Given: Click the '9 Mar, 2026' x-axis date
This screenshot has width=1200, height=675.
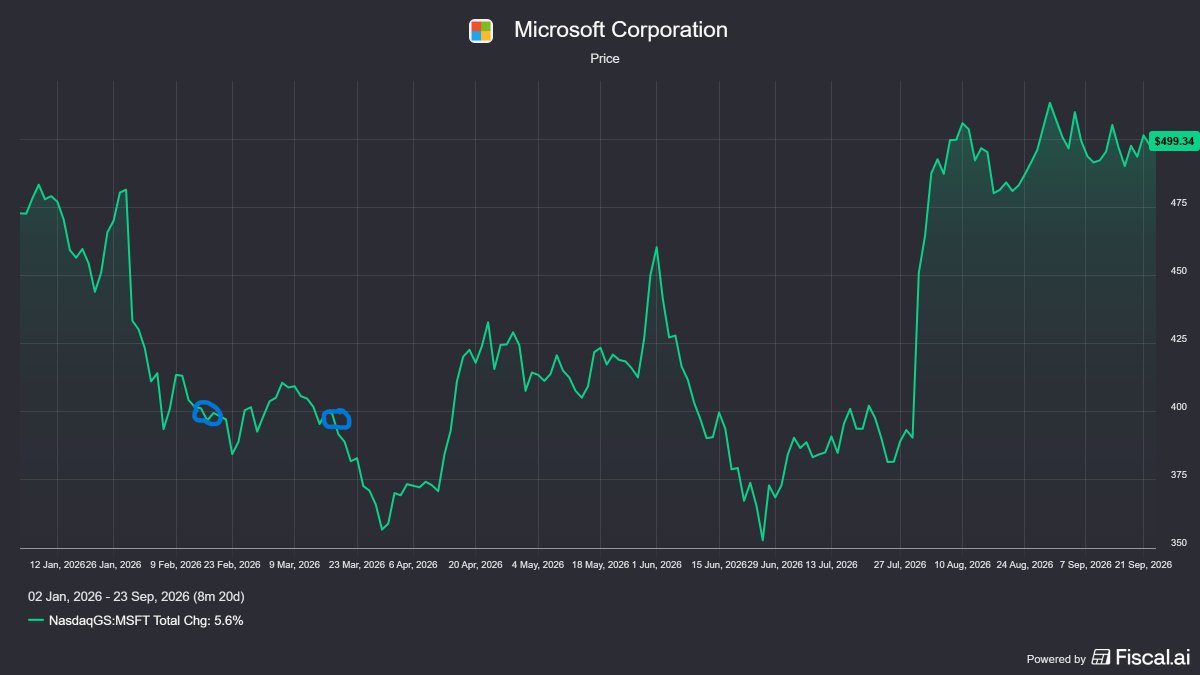Looking at the screenshot, I should pos(294,564).
